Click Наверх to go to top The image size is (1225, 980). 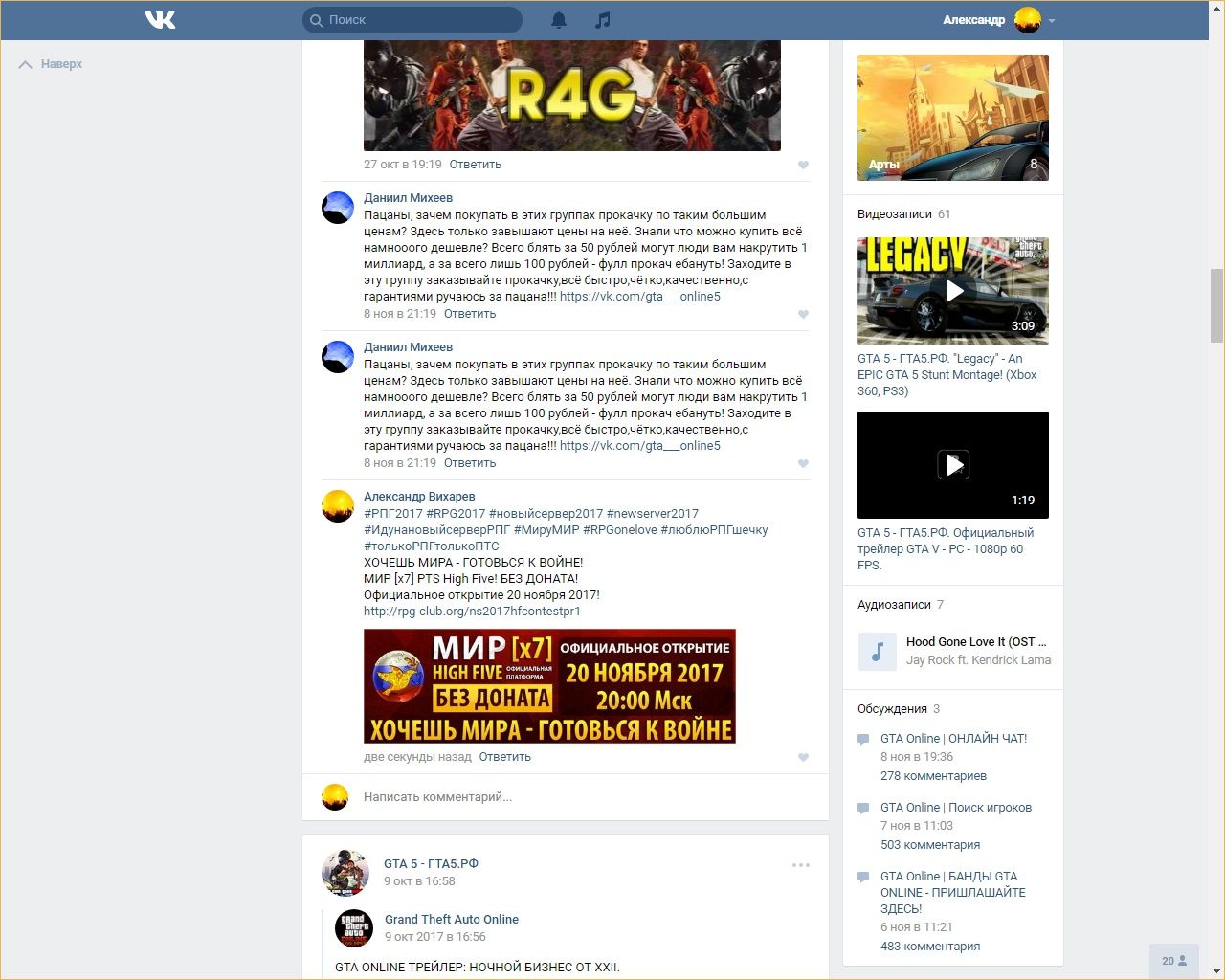tap(51, 64)
